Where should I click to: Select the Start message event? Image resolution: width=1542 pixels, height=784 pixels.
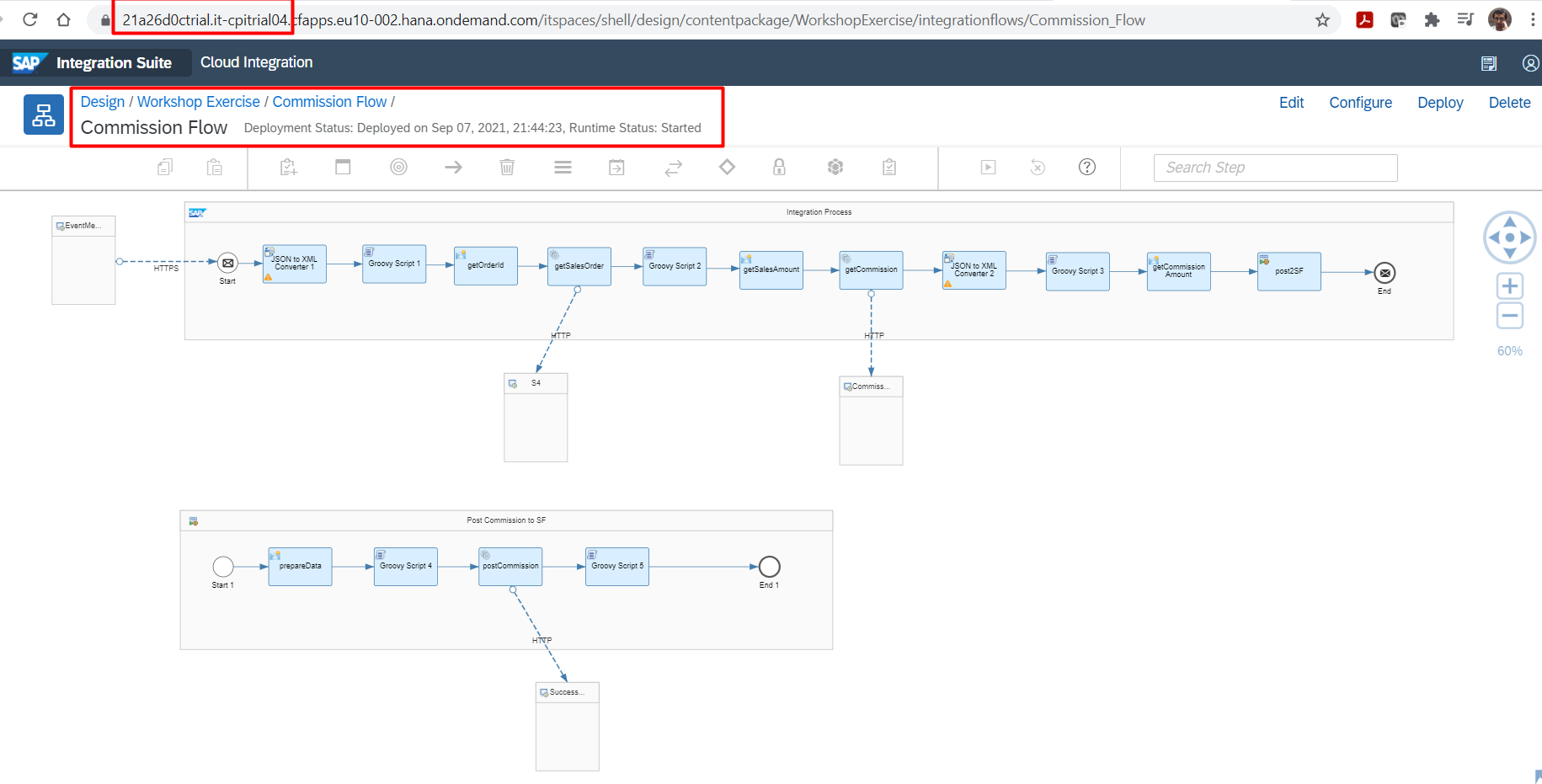coord(227,263)
